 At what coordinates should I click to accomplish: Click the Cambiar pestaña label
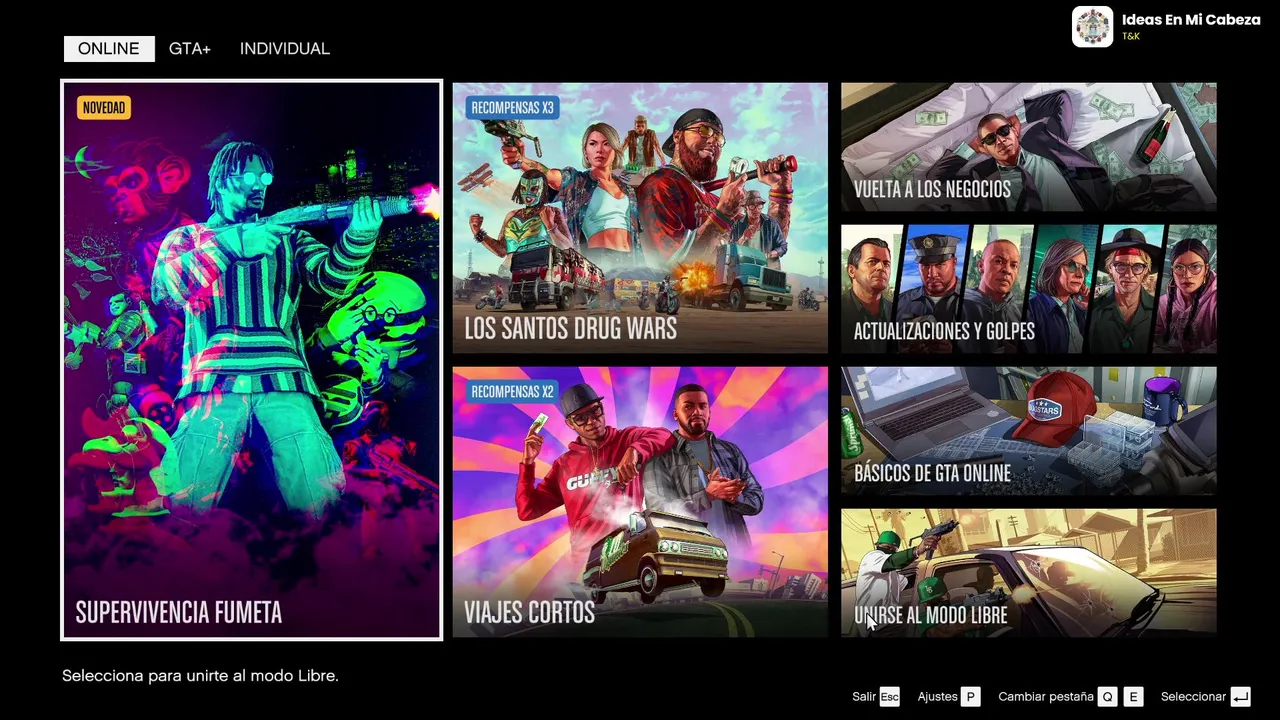(x=1046, y=697)
